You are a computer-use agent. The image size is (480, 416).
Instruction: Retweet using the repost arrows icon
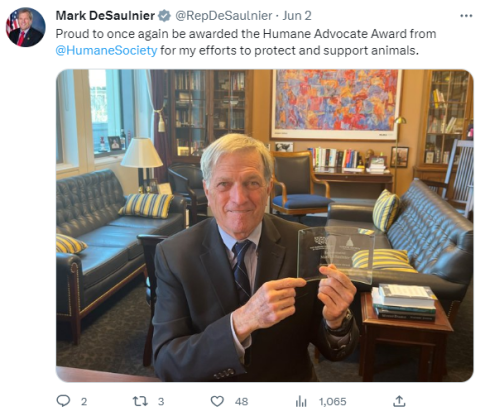(140, 401)
